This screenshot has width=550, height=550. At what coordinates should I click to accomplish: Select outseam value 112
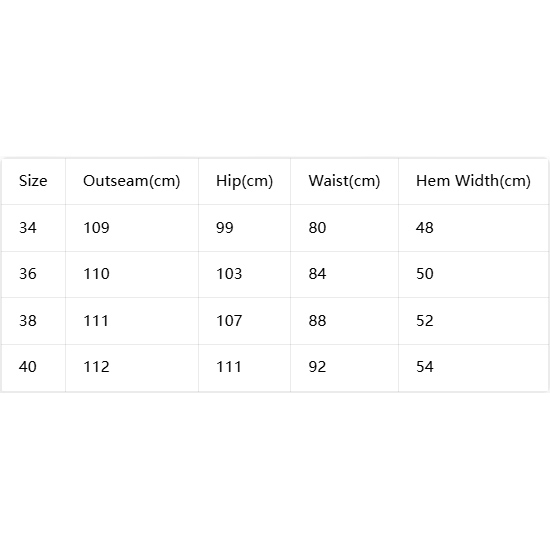(x=96, y=367)
